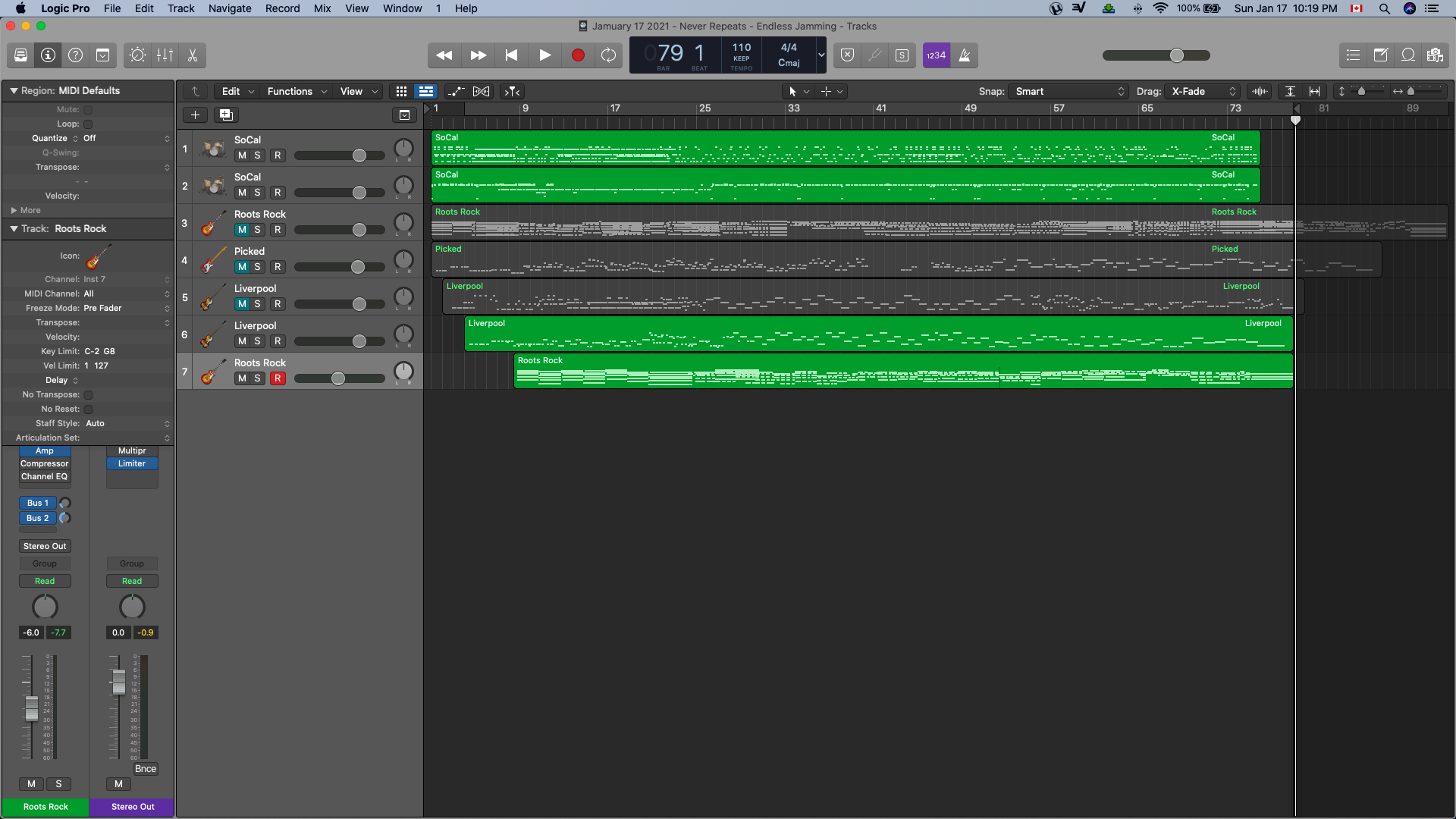Screen dimensions: 1456x819
Task: Open the Track menu
Action: pyautogui.click(x=181, y=8)
